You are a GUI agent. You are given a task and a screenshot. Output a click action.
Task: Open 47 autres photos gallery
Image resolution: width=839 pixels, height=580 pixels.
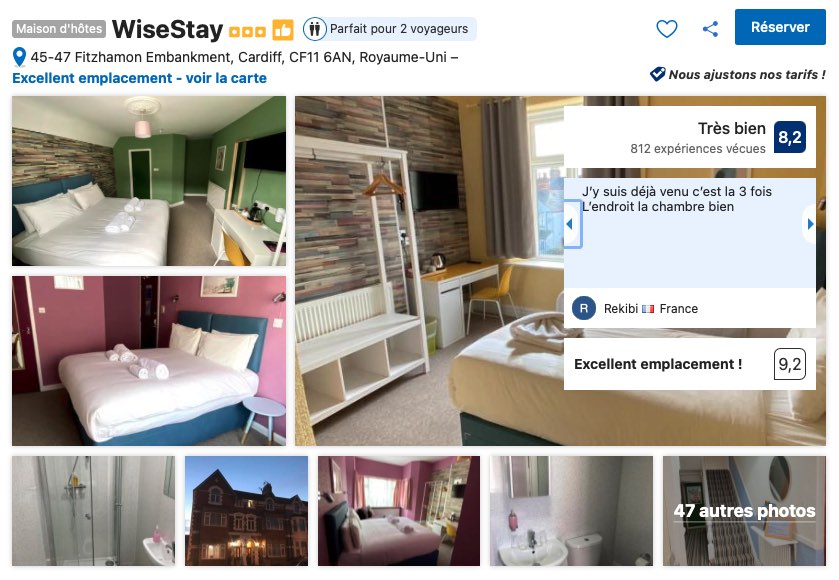pyautogui.click(x=744, y=510)
